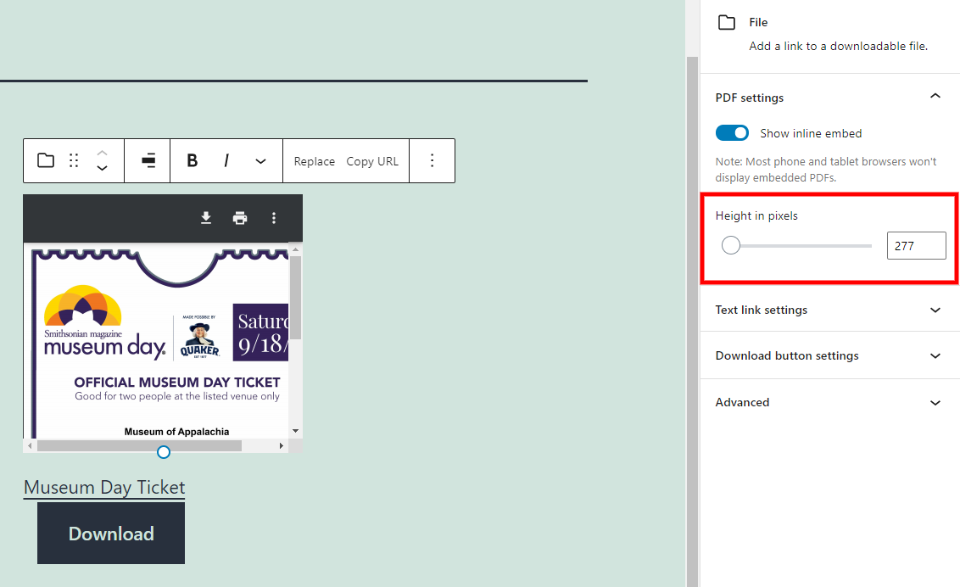Open more text formatting options dropdown

click(x=259, y=160)
